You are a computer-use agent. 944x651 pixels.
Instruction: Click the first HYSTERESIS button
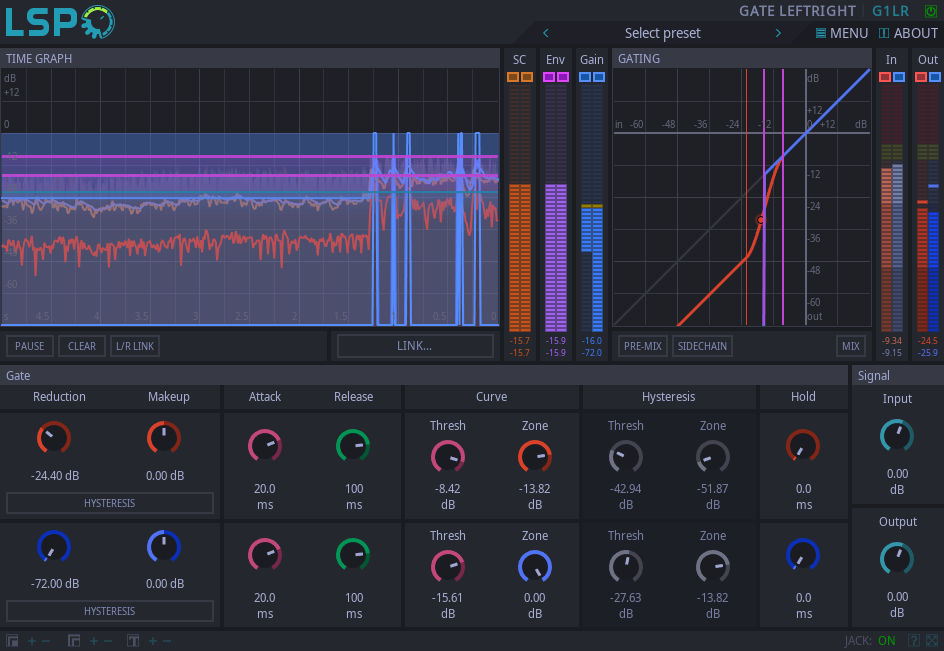coord(110,503)
